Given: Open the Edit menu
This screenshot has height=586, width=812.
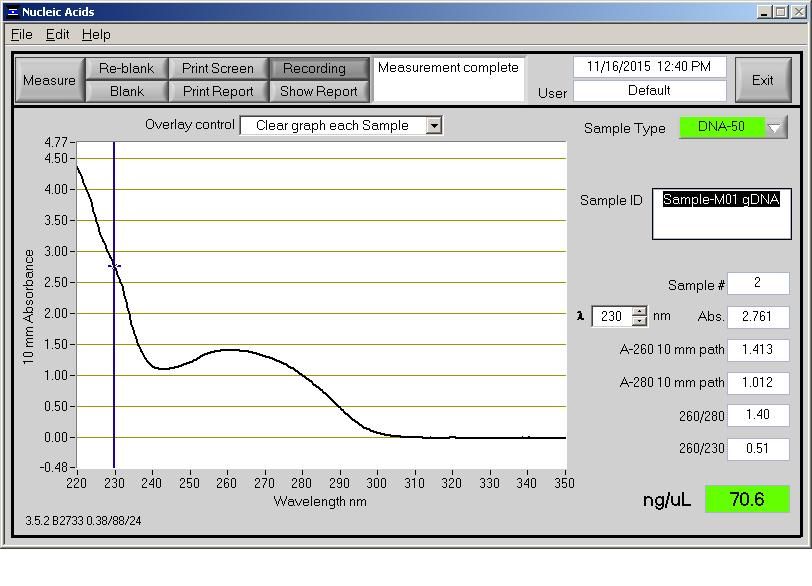Looking at the screenshot, I should pos(57,35).
